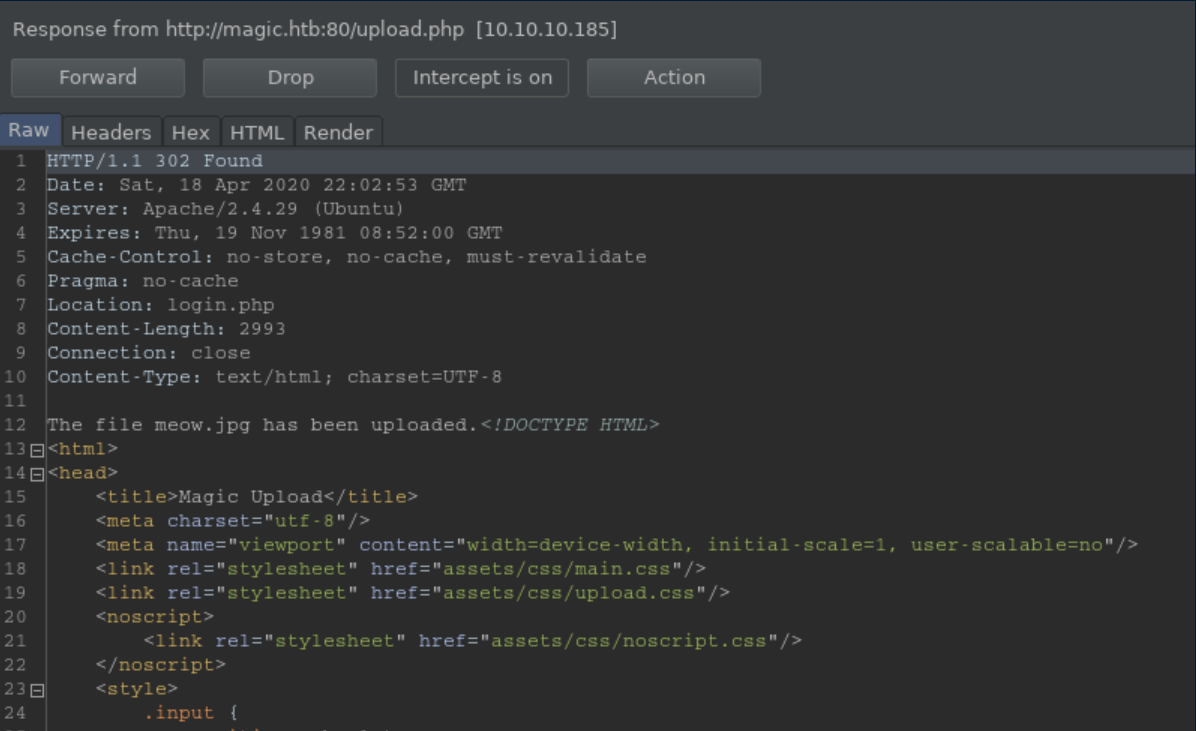Click the 'Magic Upload' title tag line
The image size is (1196, 731).
[x=257, y=497]
